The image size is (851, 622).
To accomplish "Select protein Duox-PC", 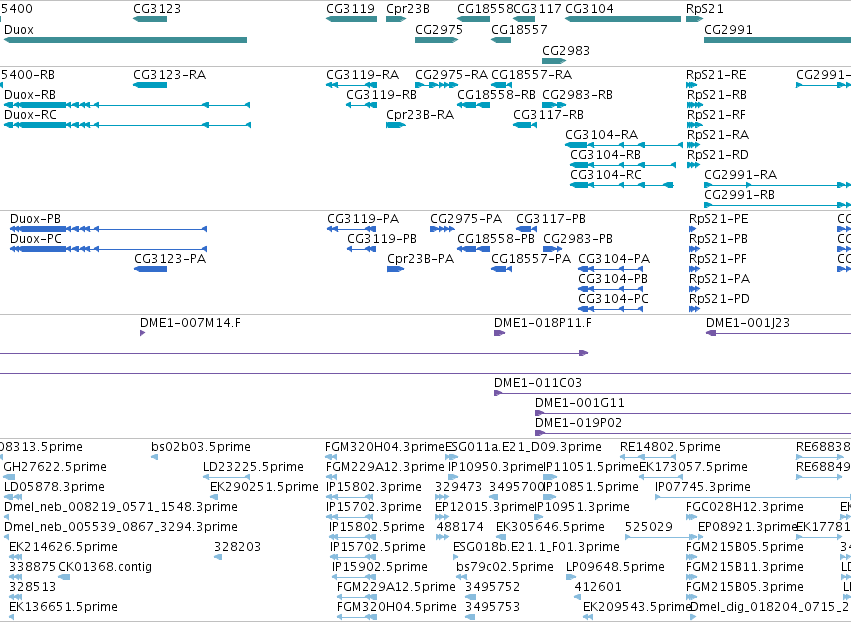I will click(36, 239).
